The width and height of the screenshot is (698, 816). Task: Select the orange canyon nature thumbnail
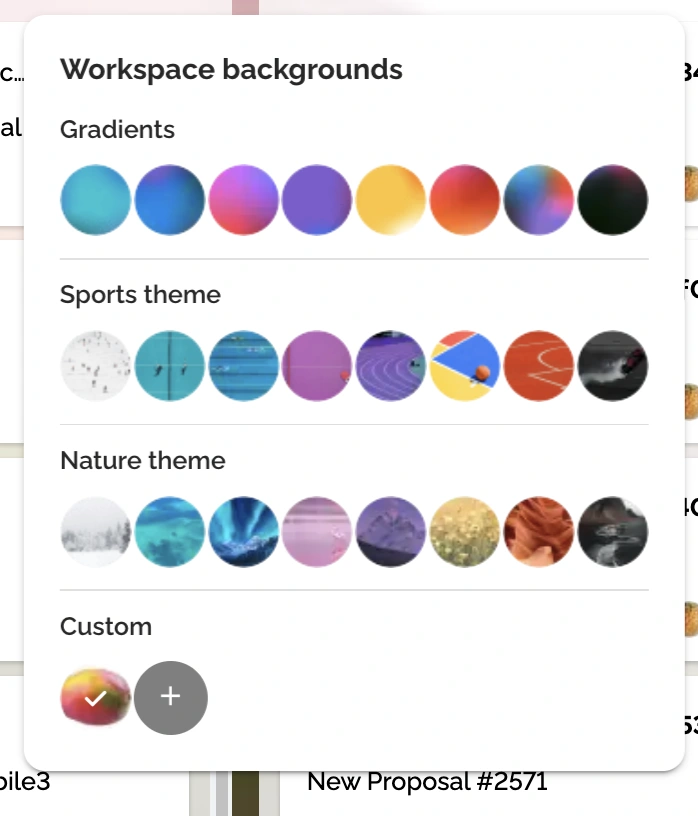tap(539, 532)
